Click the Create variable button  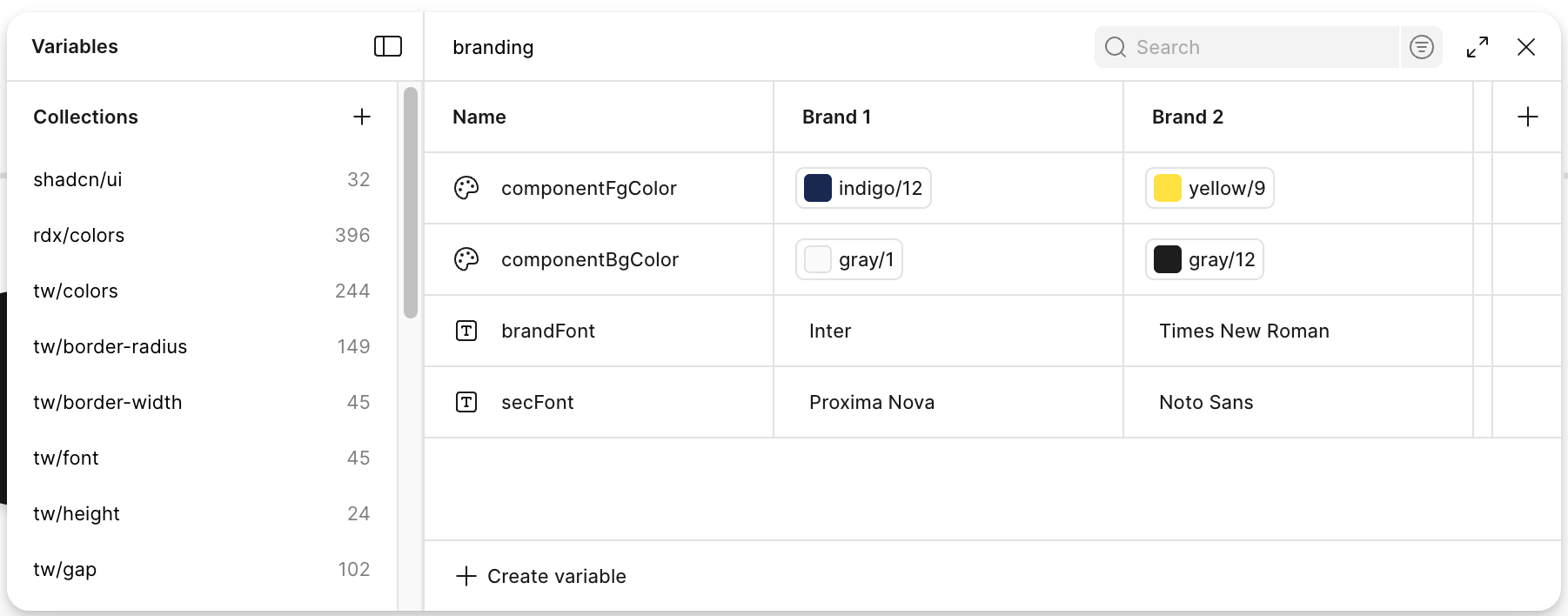[541, 576]
